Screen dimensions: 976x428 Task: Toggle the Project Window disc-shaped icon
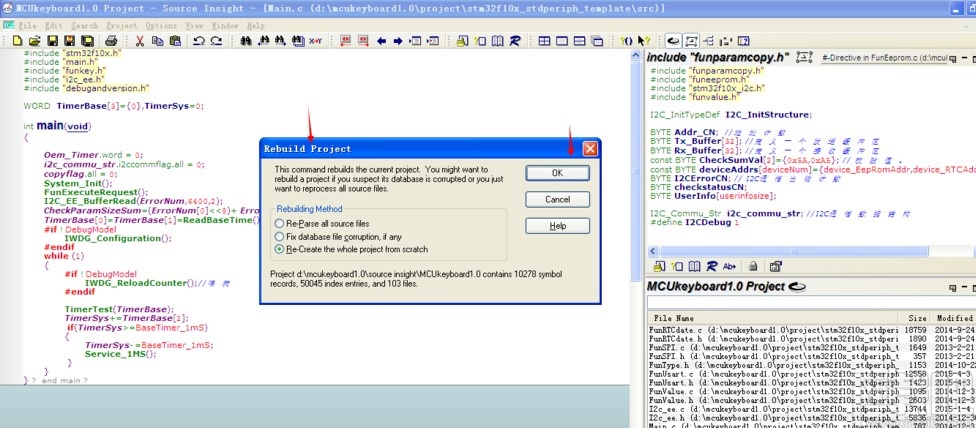click(x=673, y=41)
